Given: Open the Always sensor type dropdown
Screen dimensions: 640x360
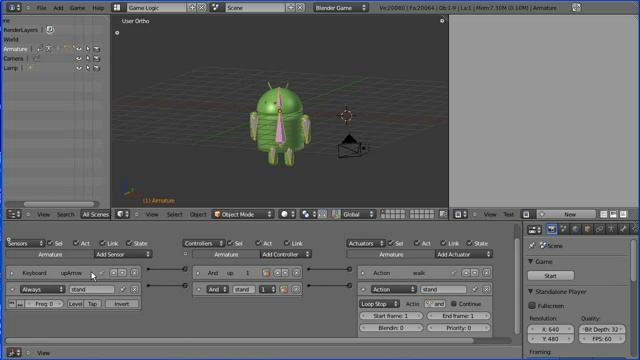Looking at the screenshot, I should 42,289.
